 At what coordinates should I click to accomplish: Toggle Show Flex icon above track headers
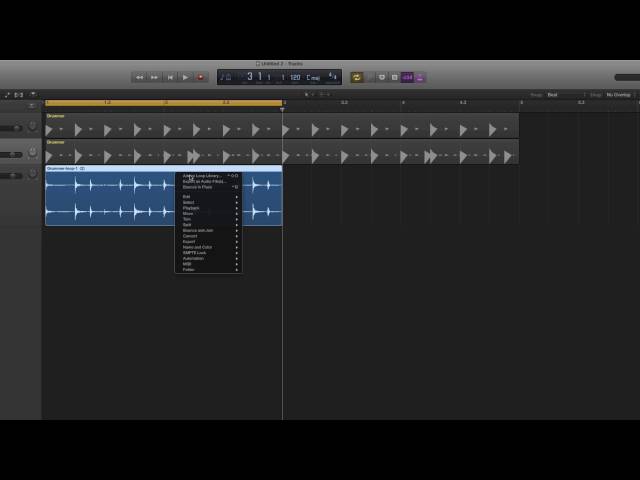coord(19,95)
